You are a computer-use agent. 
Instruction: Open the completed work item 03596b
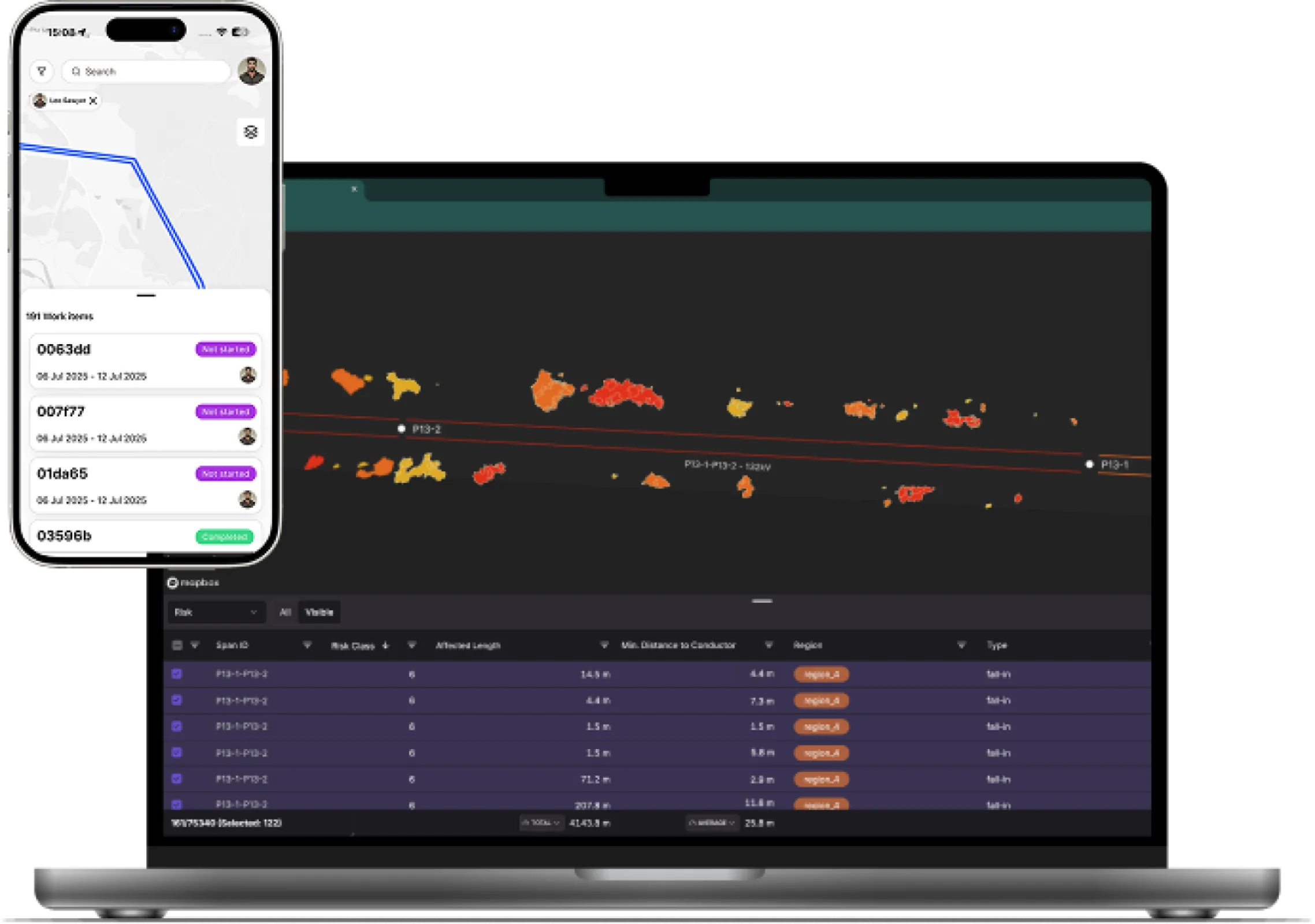coord(146,536)
